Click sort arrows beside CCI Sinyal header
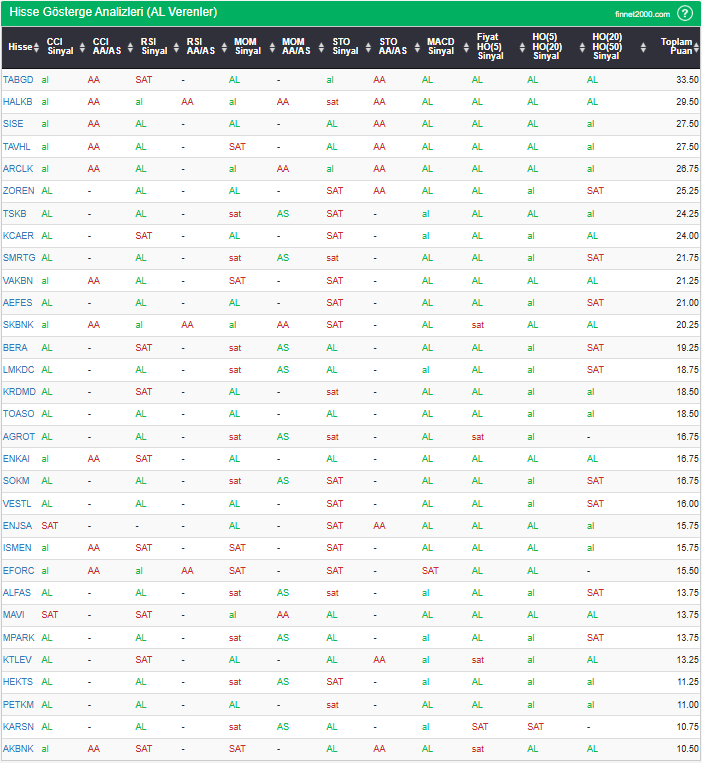 [83, 47]
